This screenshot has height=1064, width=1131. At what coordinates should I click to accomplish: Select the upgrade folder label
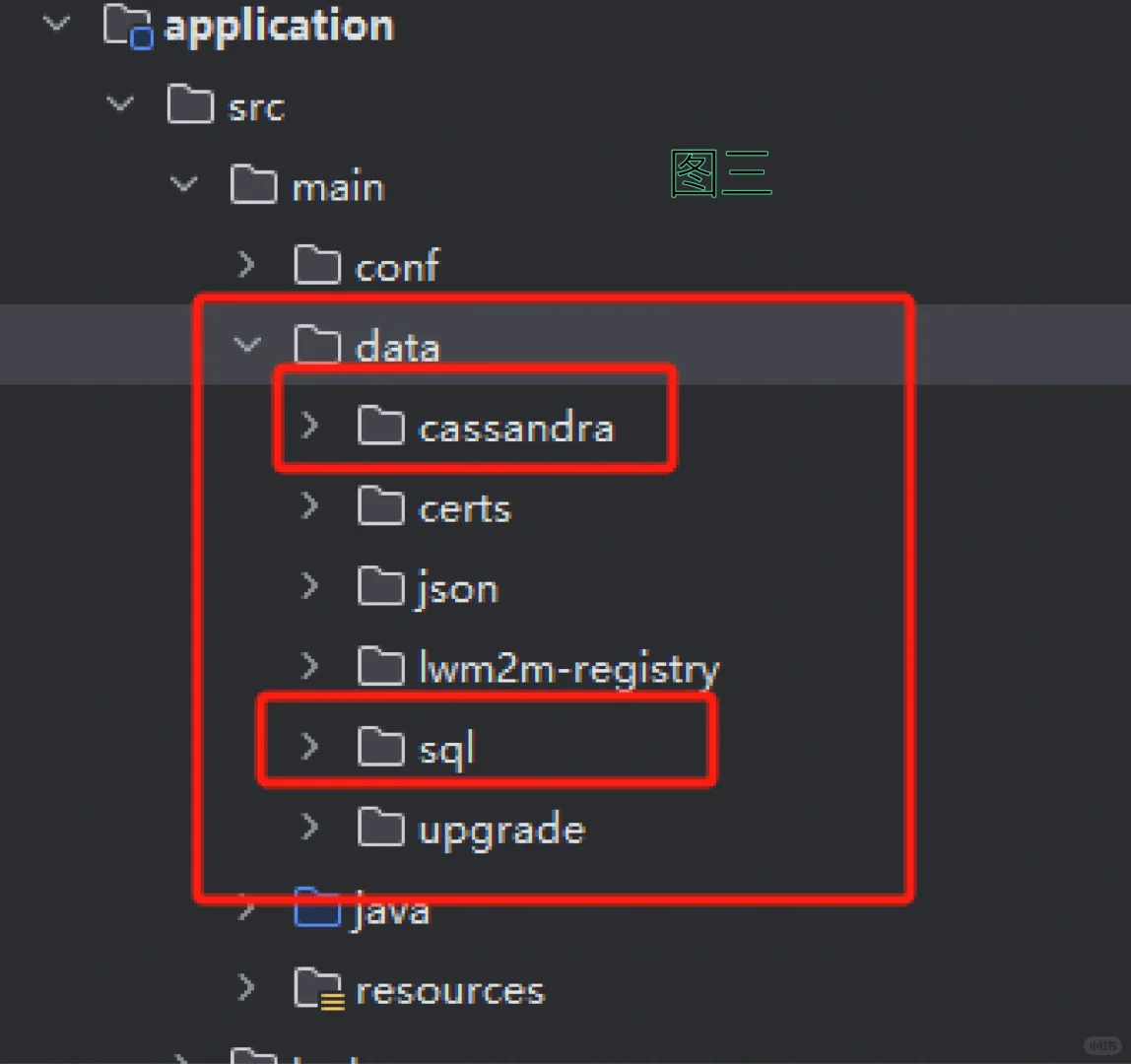tap(502, 830)
